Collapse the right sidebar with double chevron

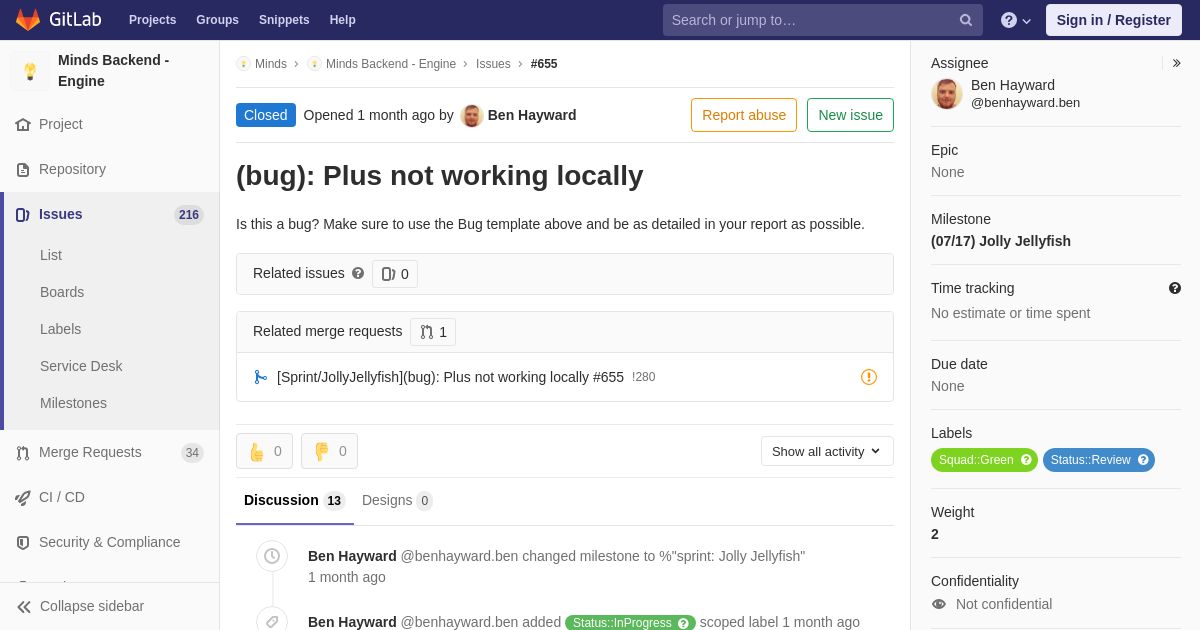(1176, 63)
